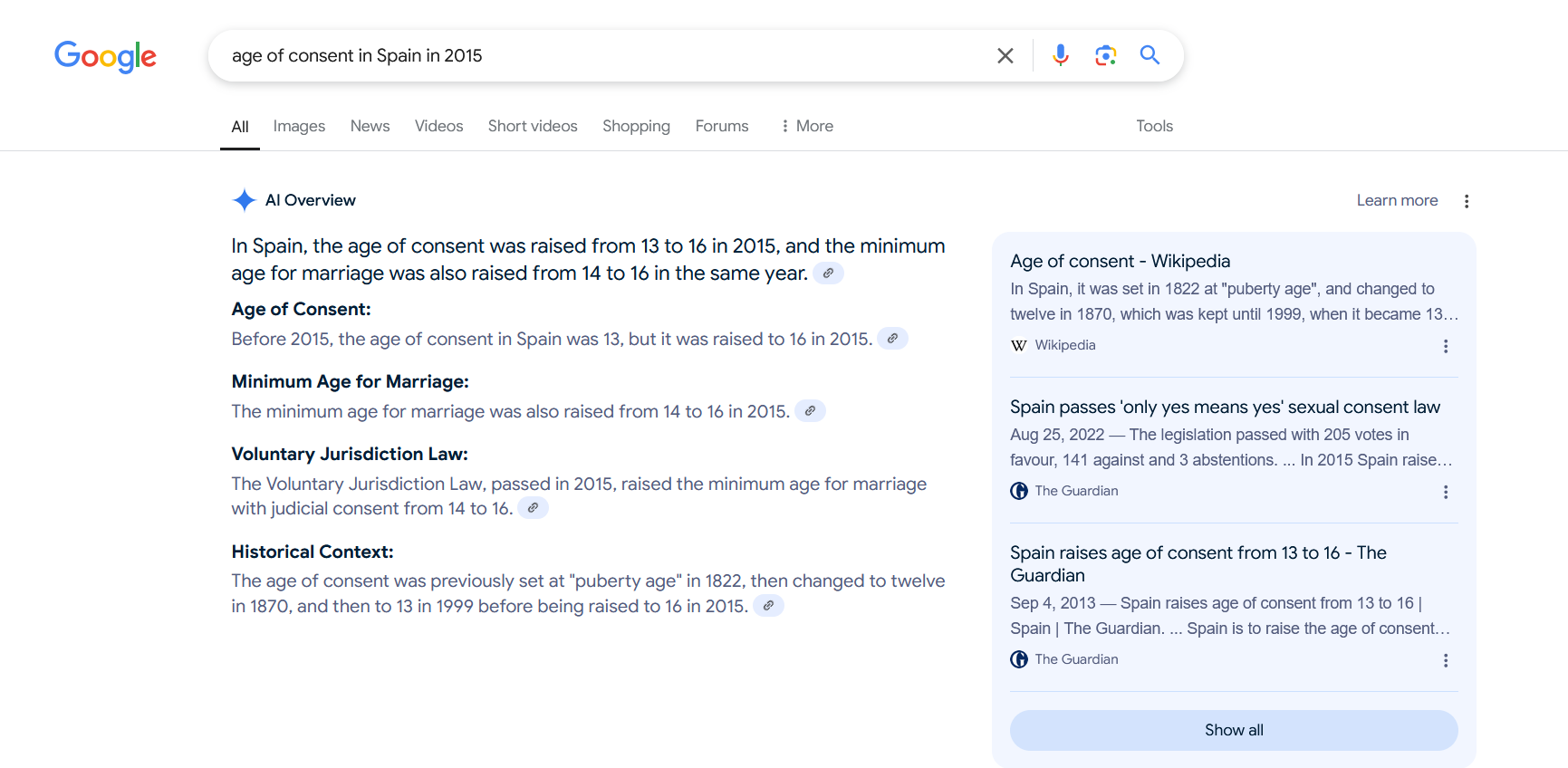1568x768 pixels.
Task: Open three-dot menu for the Wikipedia source
Action: (x=1445, y=346)
